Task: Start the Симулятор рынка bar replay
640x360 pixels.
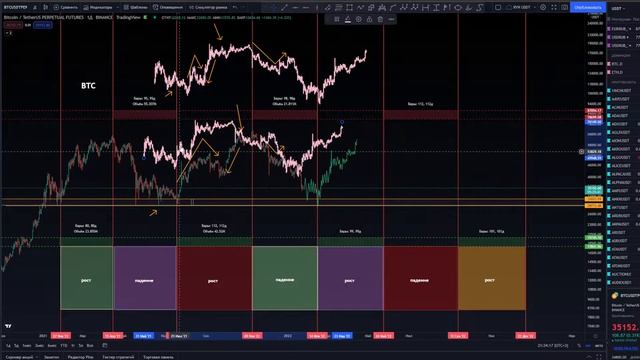Action: pyautogui.click(x=208, y=7)
